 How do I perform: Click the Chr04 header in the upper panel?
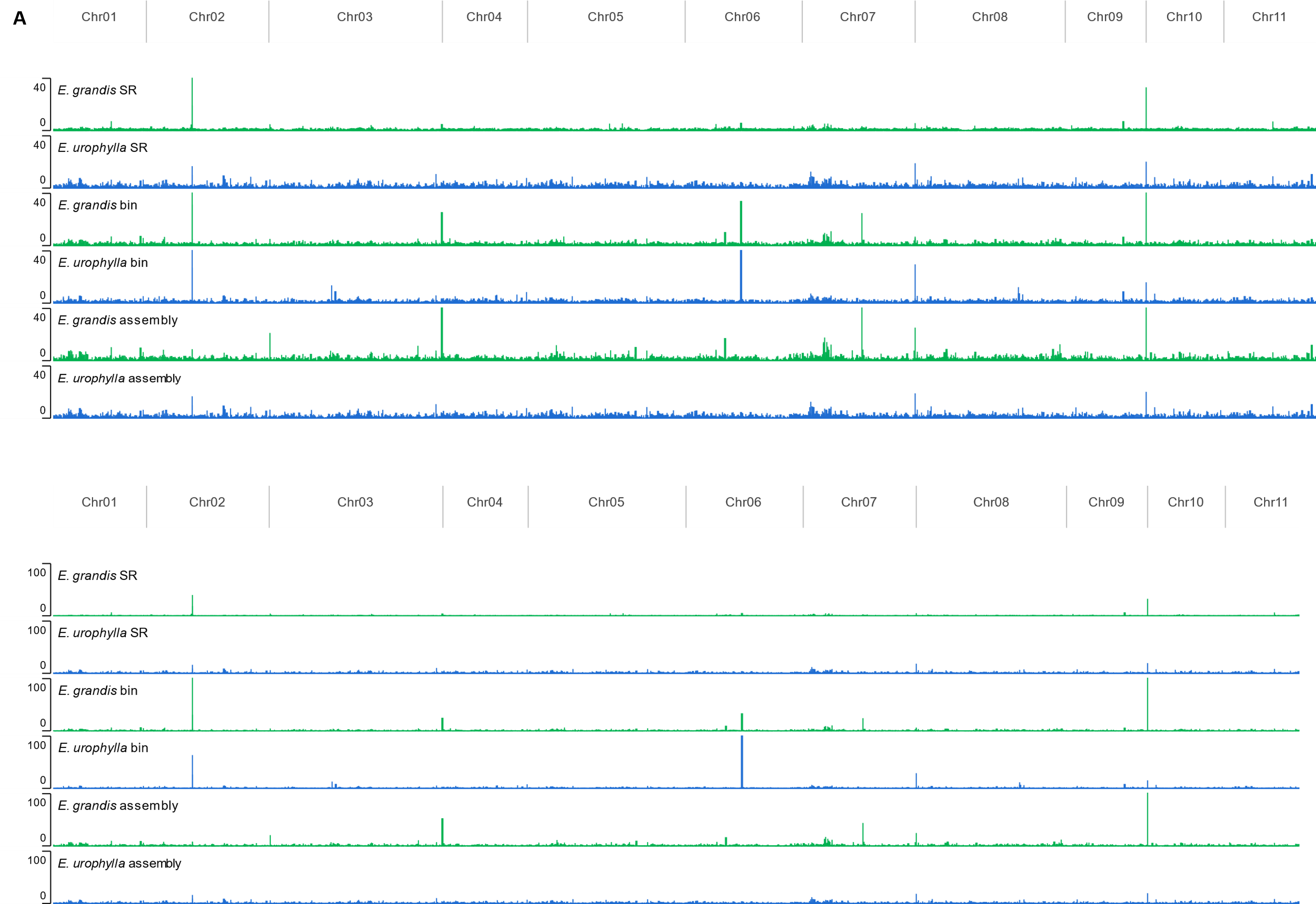[484, 17]
